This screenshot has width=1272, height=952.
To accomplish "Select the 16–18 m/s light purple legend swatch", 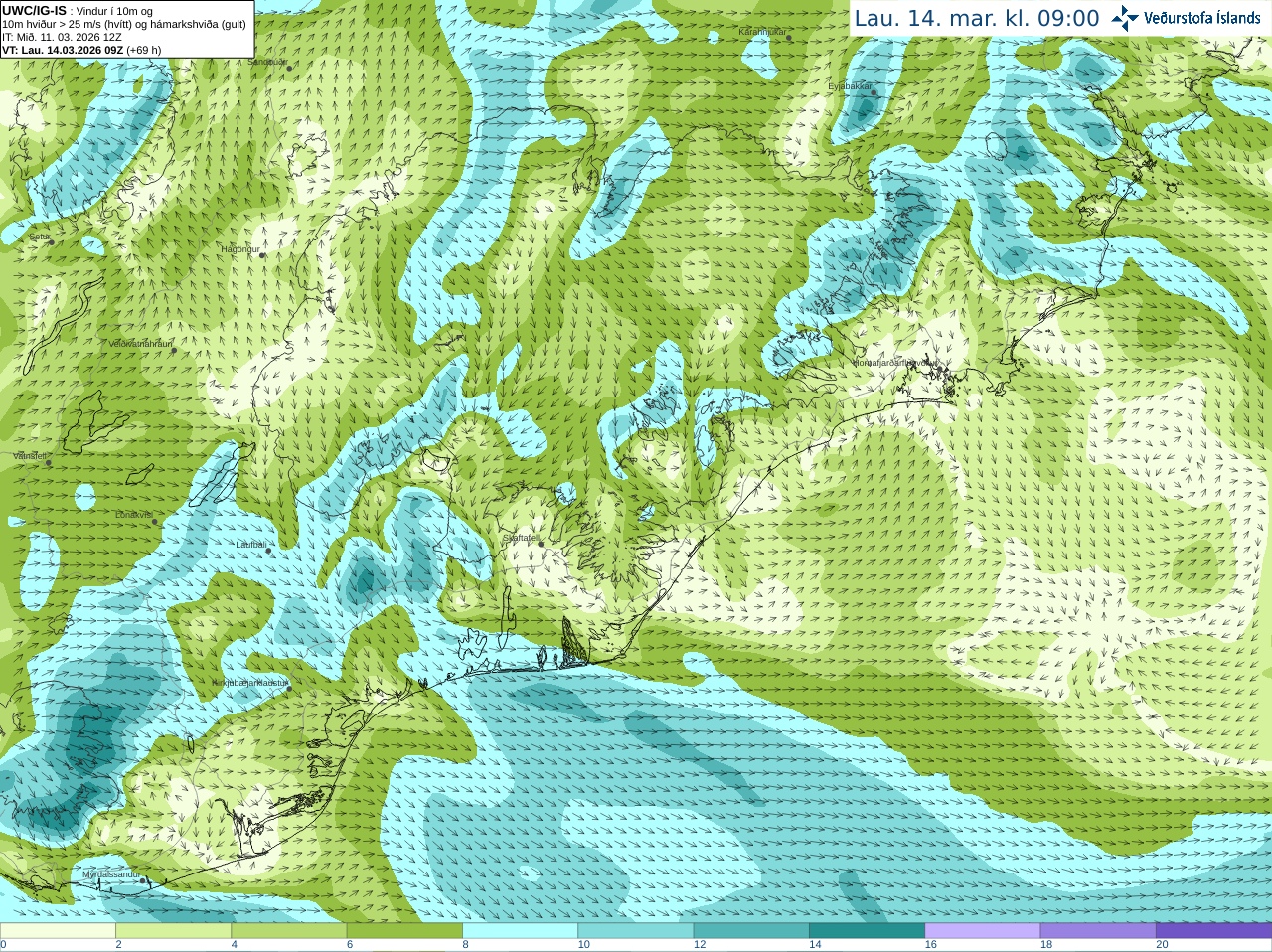I will click(x=983, y=931).
